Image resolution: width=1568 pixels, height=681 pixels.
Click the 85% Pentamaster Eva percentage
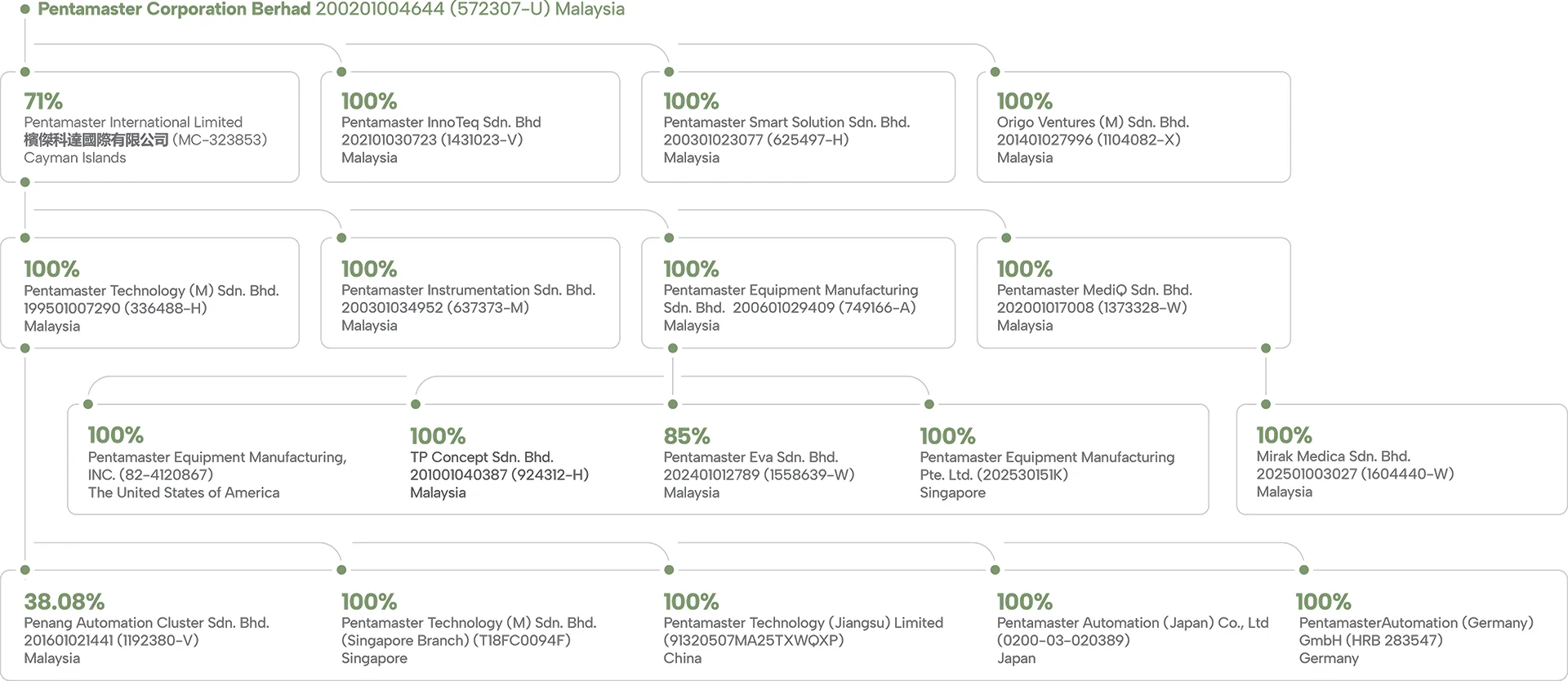click(x=687, y=436)
